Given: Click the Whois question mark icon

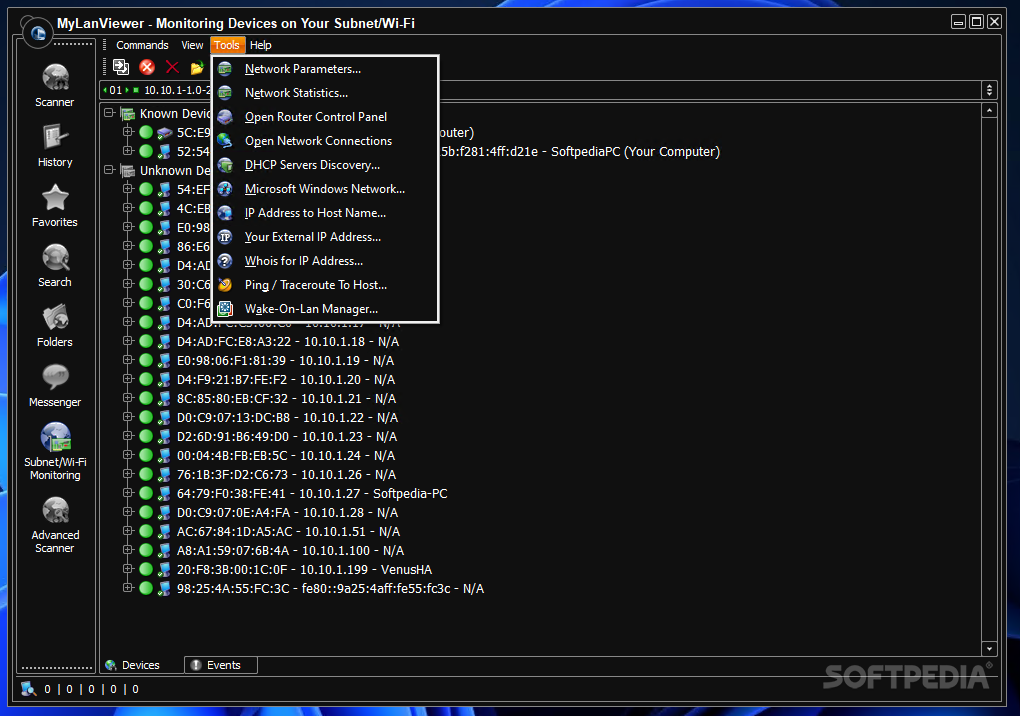Looking at the screenshot, I should 225,261.
